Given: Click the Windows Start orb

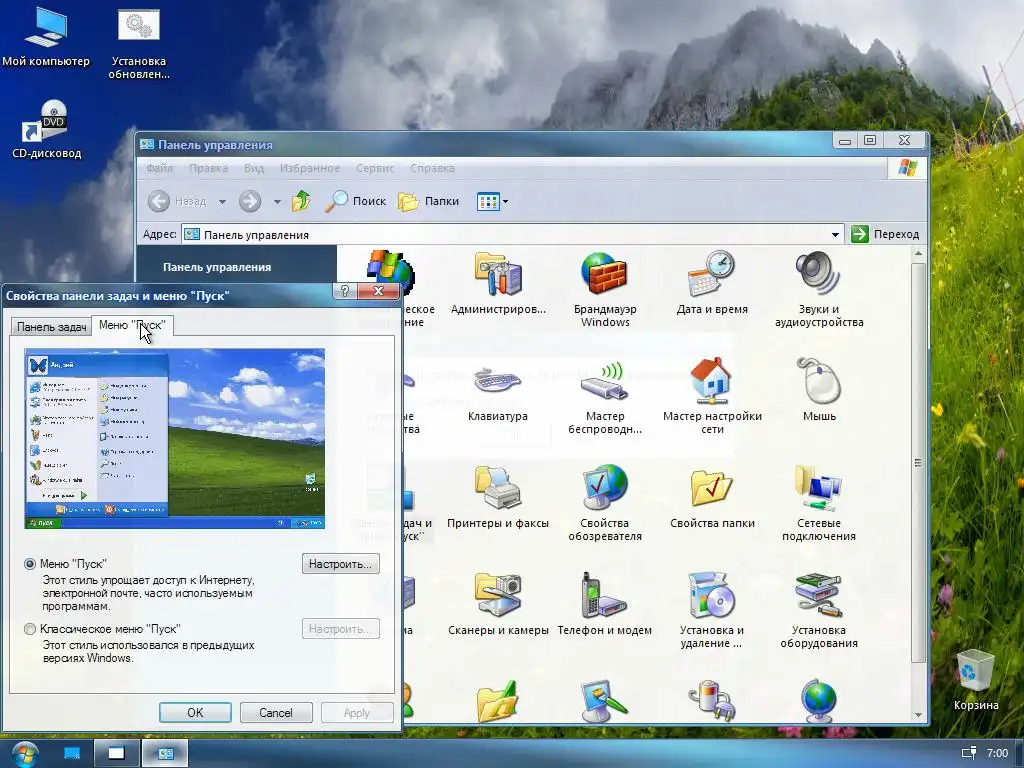Looking at the screenshot, I should click(24, 754).
